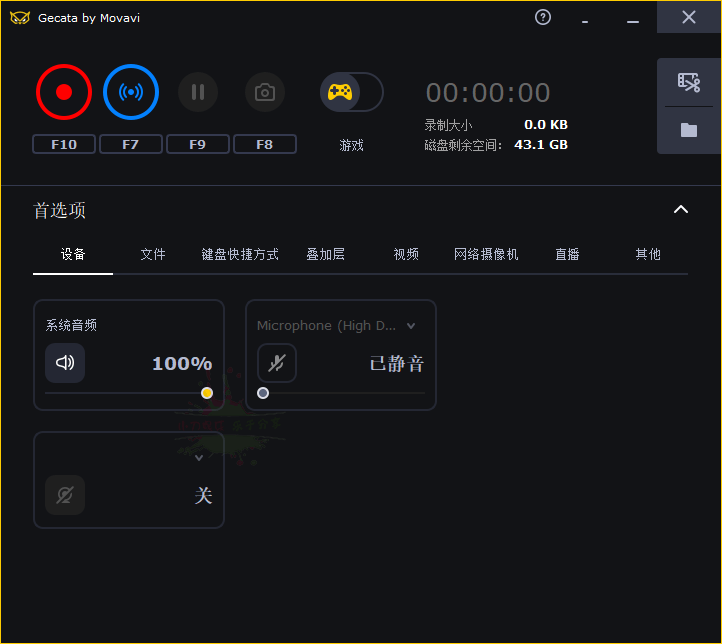The height and width of the screenshot is (644, 722).
Task: Start recording with the red record button
Action: 64,92
